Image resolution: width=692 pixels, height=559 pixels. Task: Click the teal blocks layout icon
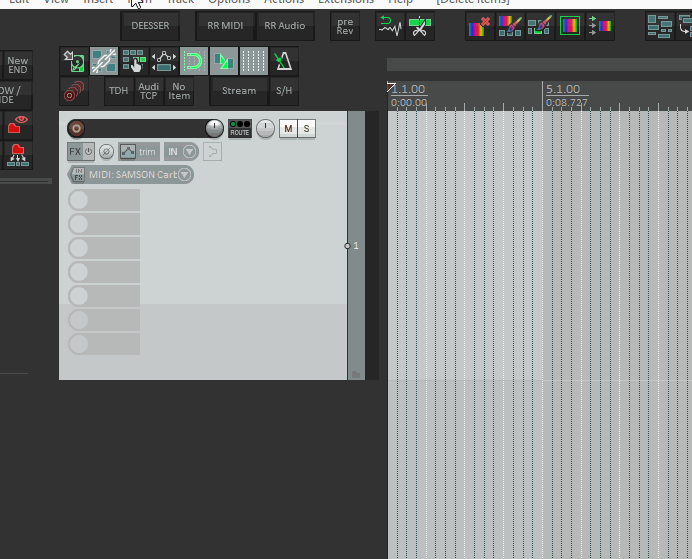[x=660, y=26]
